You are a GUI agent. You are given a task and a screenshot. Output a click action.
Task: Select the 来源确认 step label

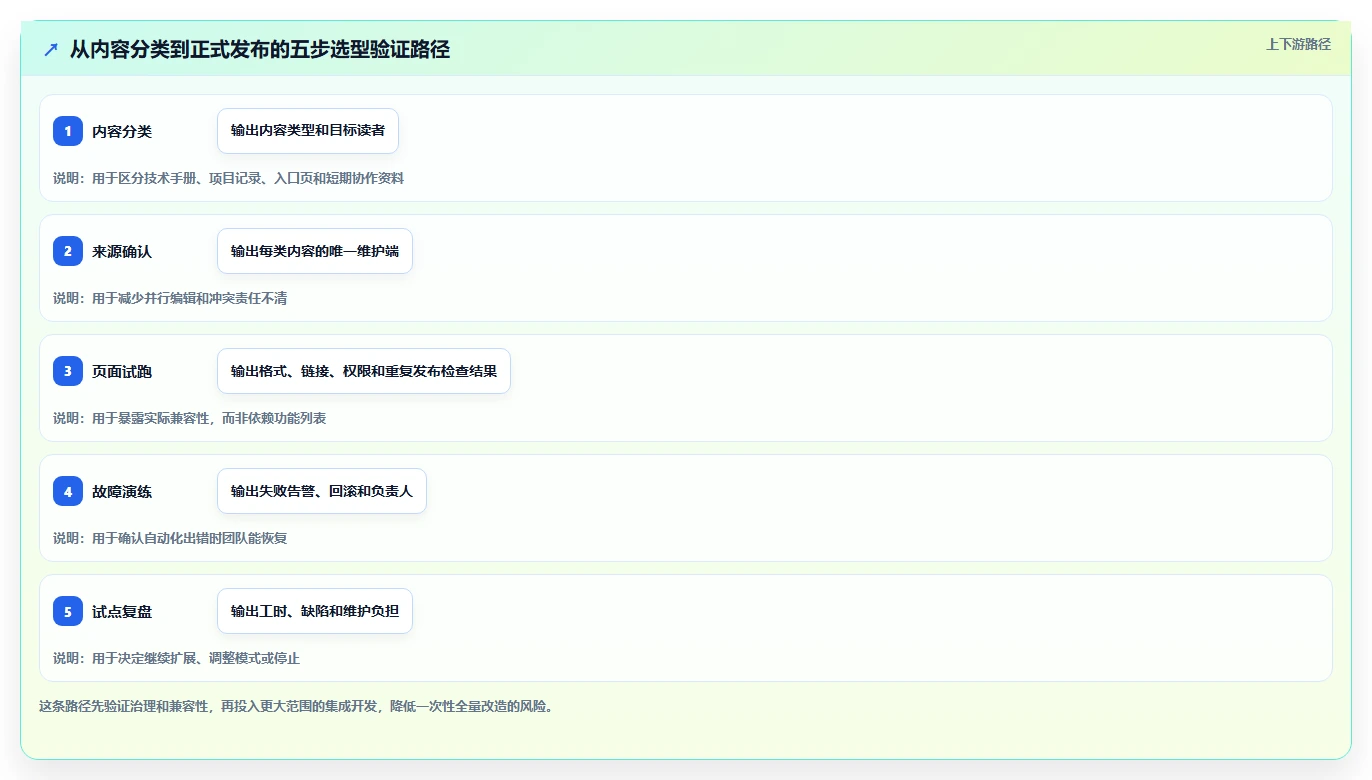(x=122, y=251)
